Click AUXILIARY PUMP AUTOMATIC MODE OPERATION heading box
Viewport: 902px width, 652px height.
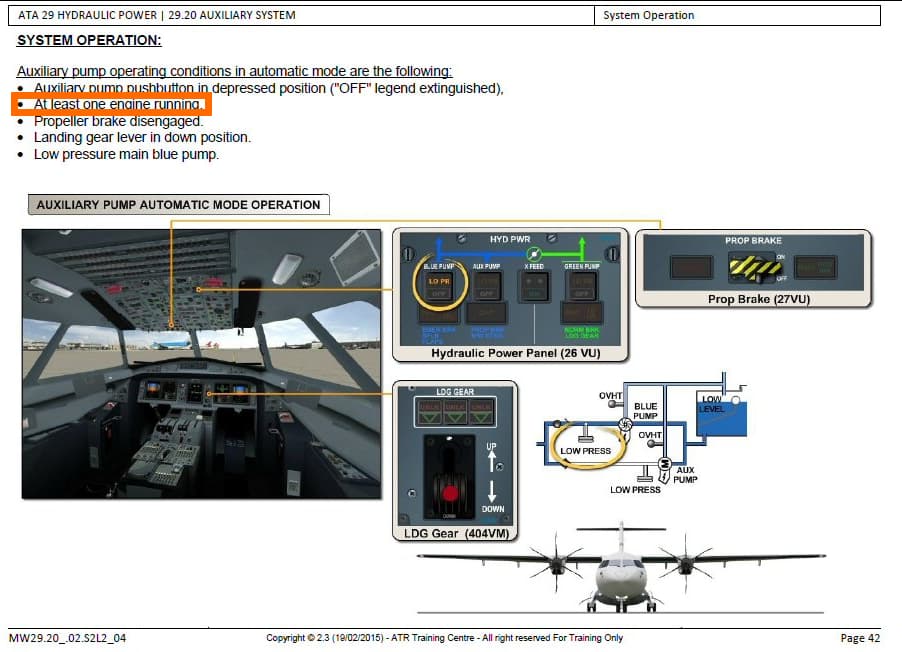pyautogui.click(x=178, y=205)
